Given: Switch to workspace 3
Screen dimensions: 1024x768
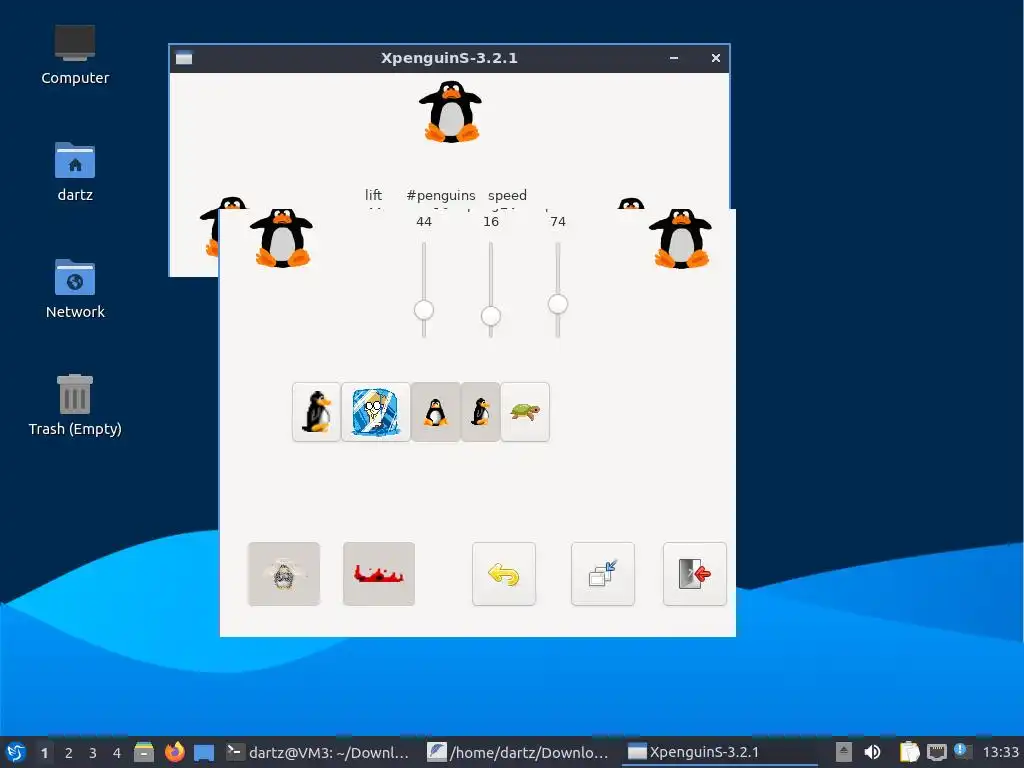Looking at the screenshot, I should (93, 753).
